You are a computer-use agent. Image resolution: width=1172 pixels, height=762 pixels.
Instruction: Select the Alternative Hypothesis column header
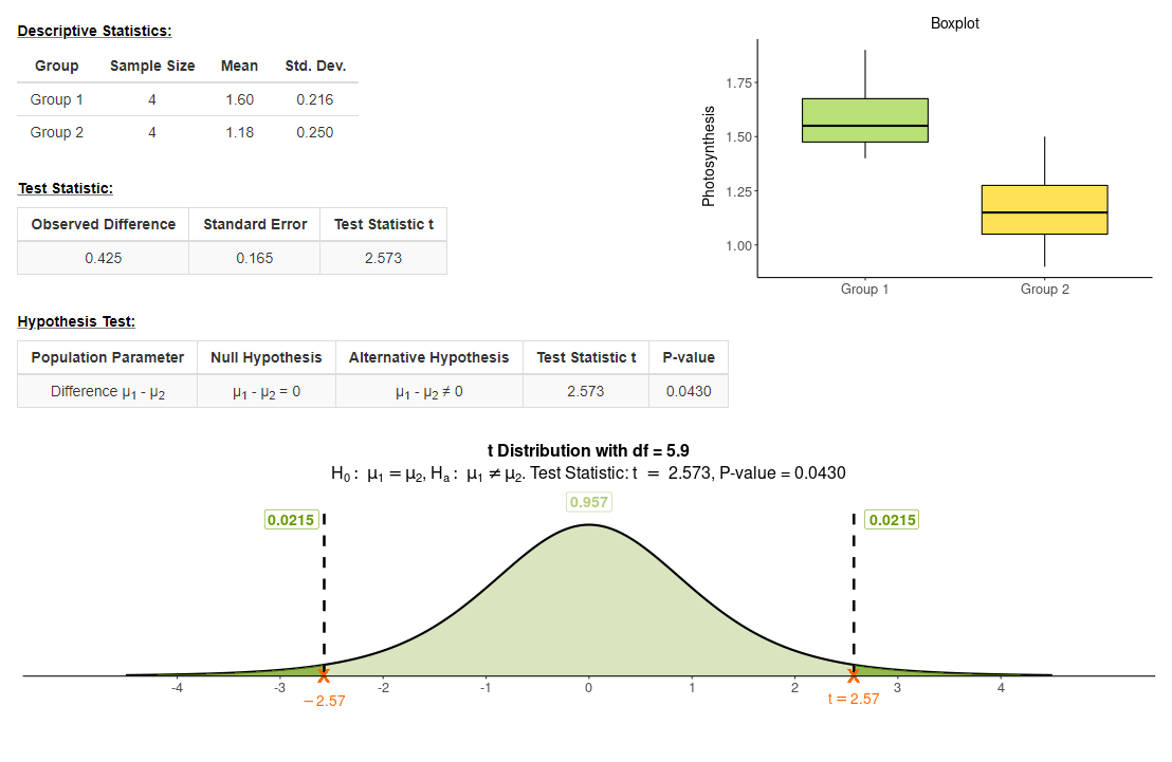pos(428,357)
